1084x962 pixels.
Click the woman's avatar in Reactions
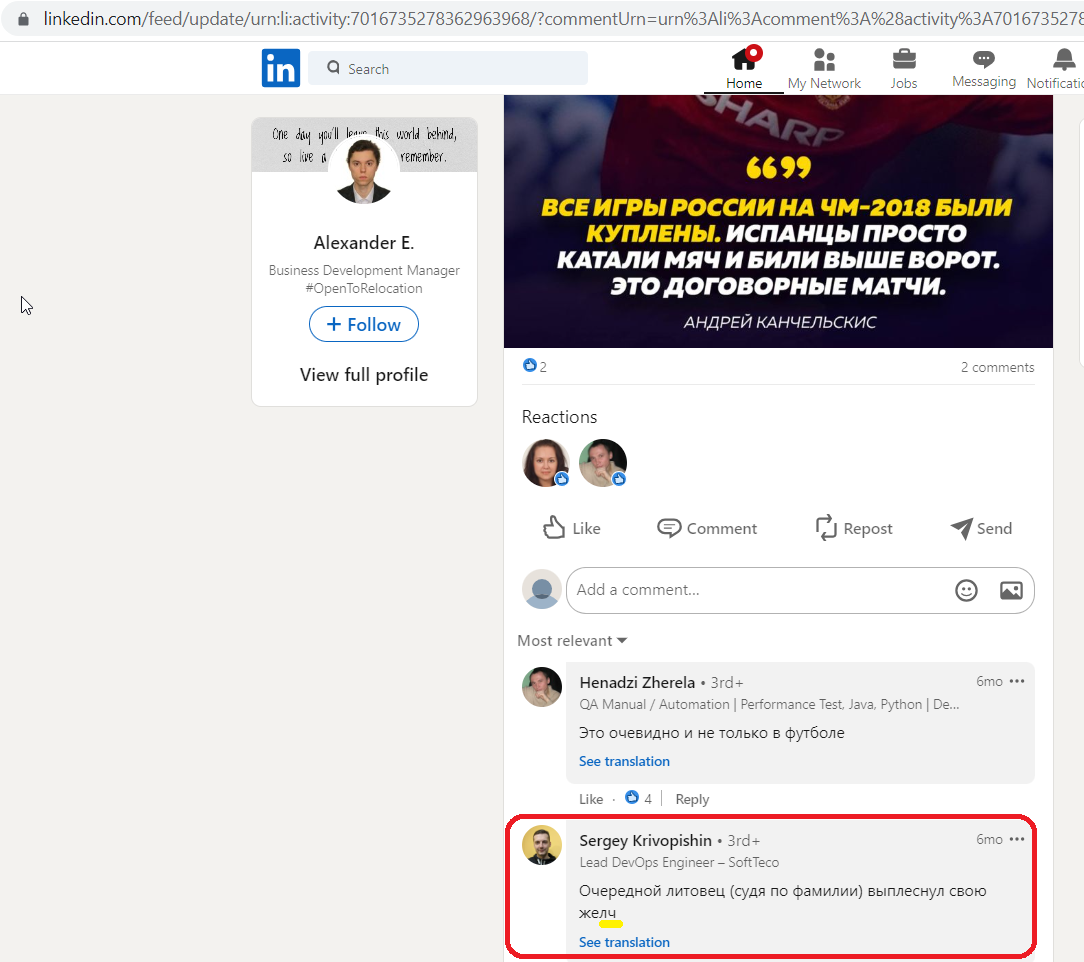point(545,462)
